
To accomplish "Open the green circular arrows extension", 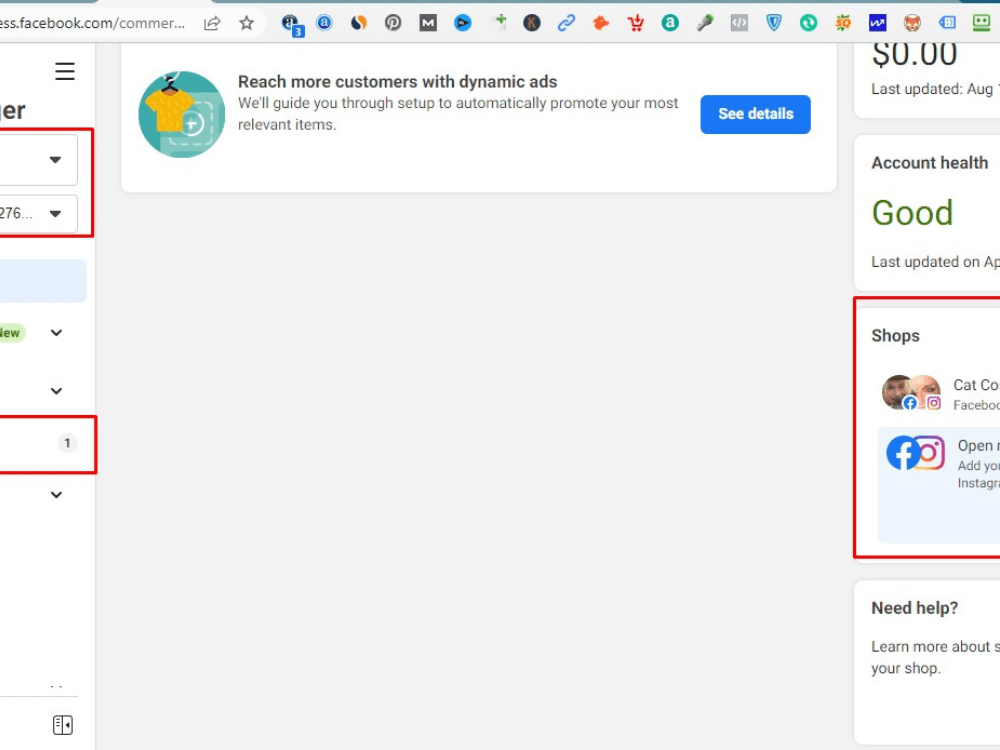I will (808, 23).
